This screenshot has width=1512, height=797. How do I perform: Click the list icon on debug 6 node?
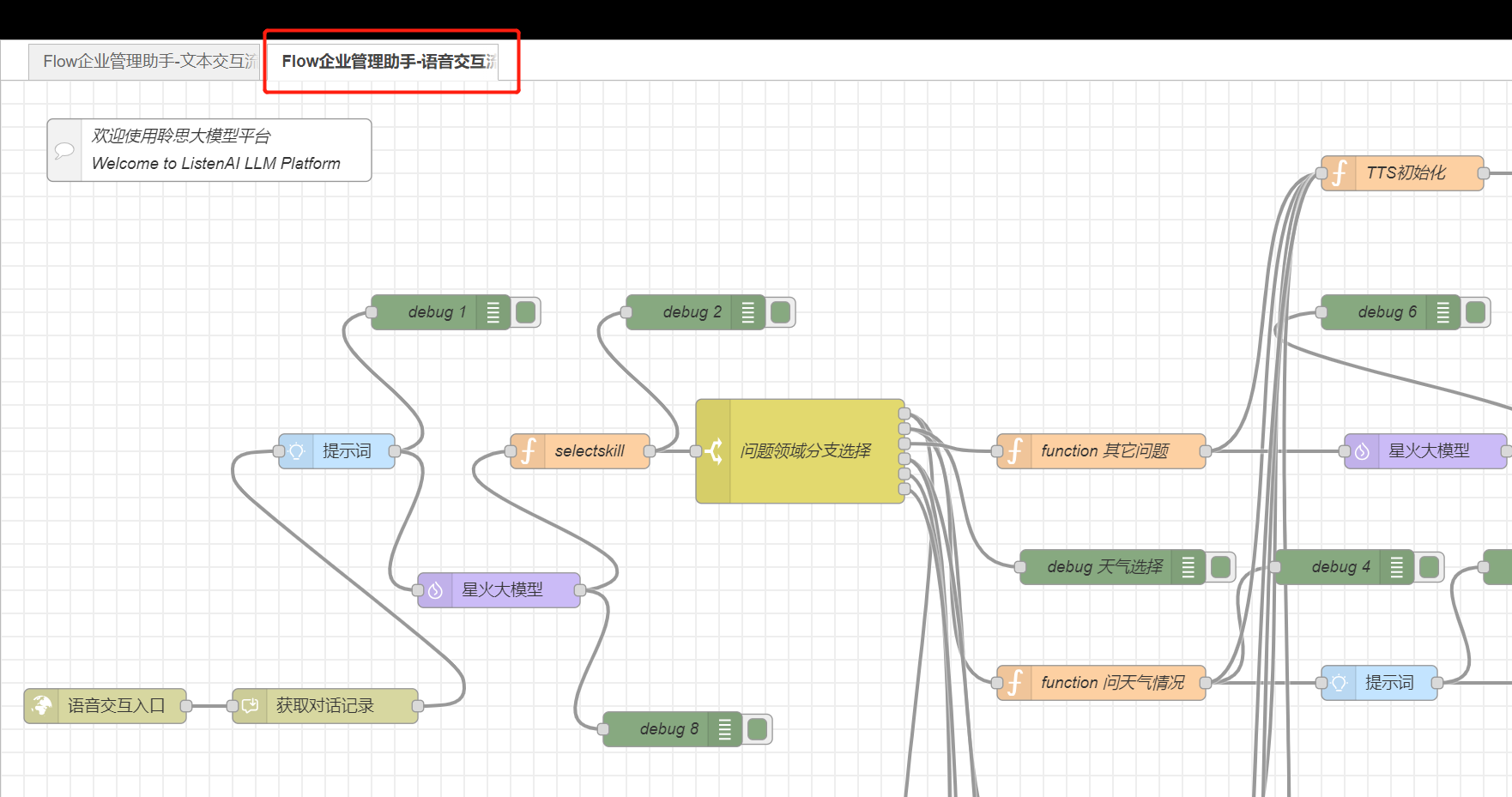point(1442,312)
